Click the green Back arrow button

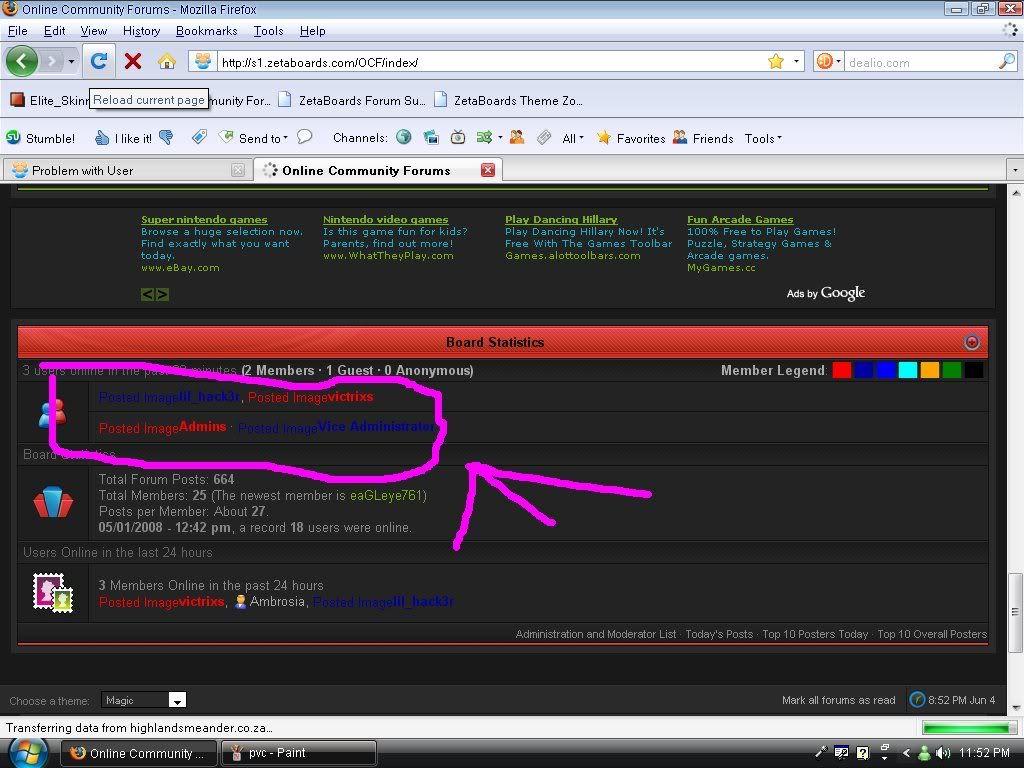tap(22, 61)
